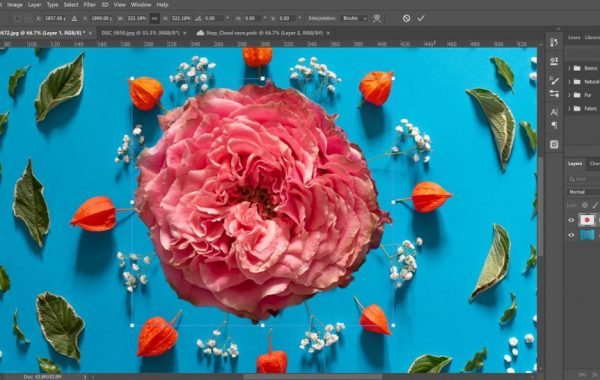
Task: Click the height percentage field
Action: pyautogui.click(x=181, y=18)
